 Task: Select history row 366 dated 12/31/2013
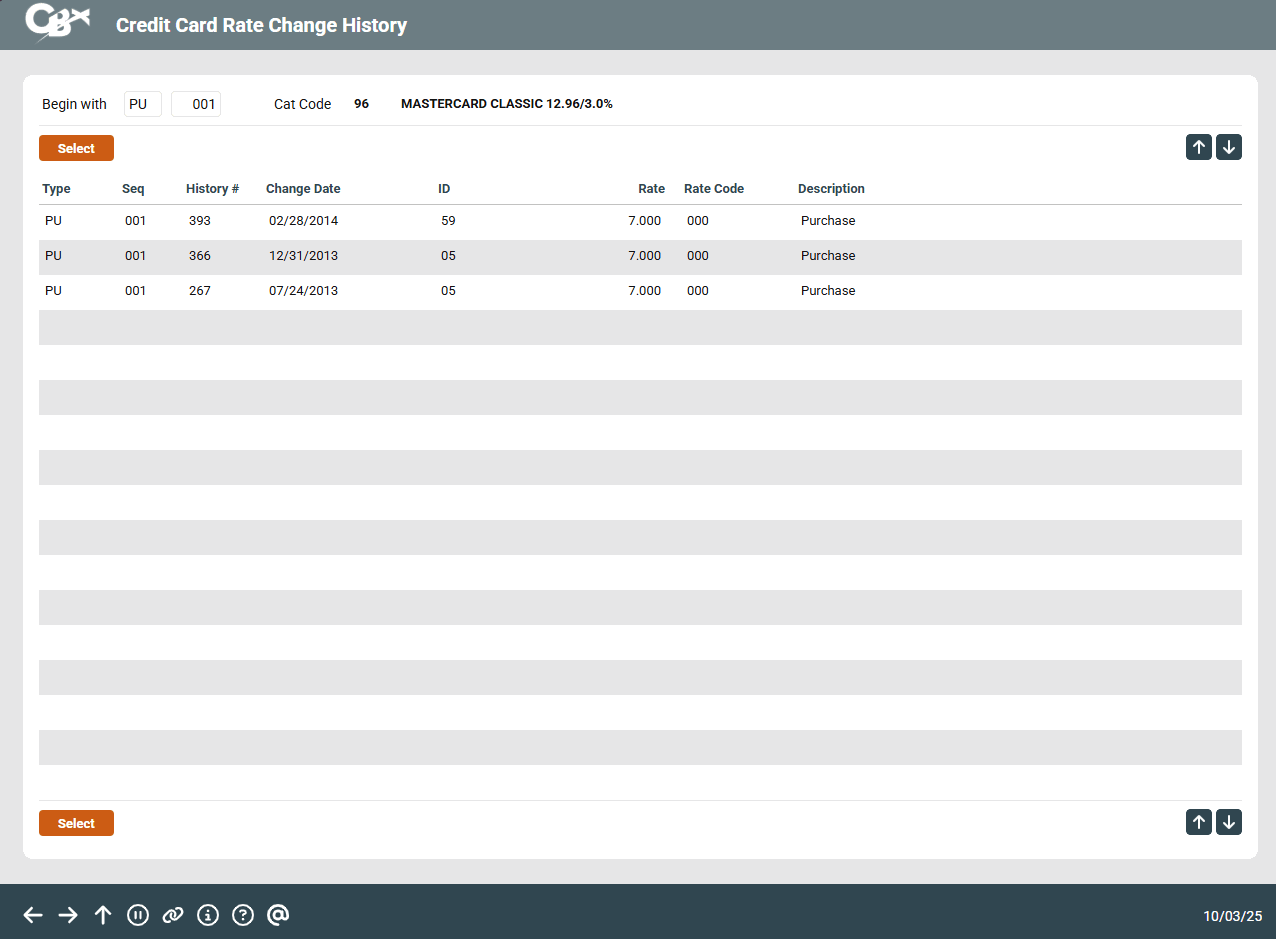pyautogui.click(x=640, y=256)
